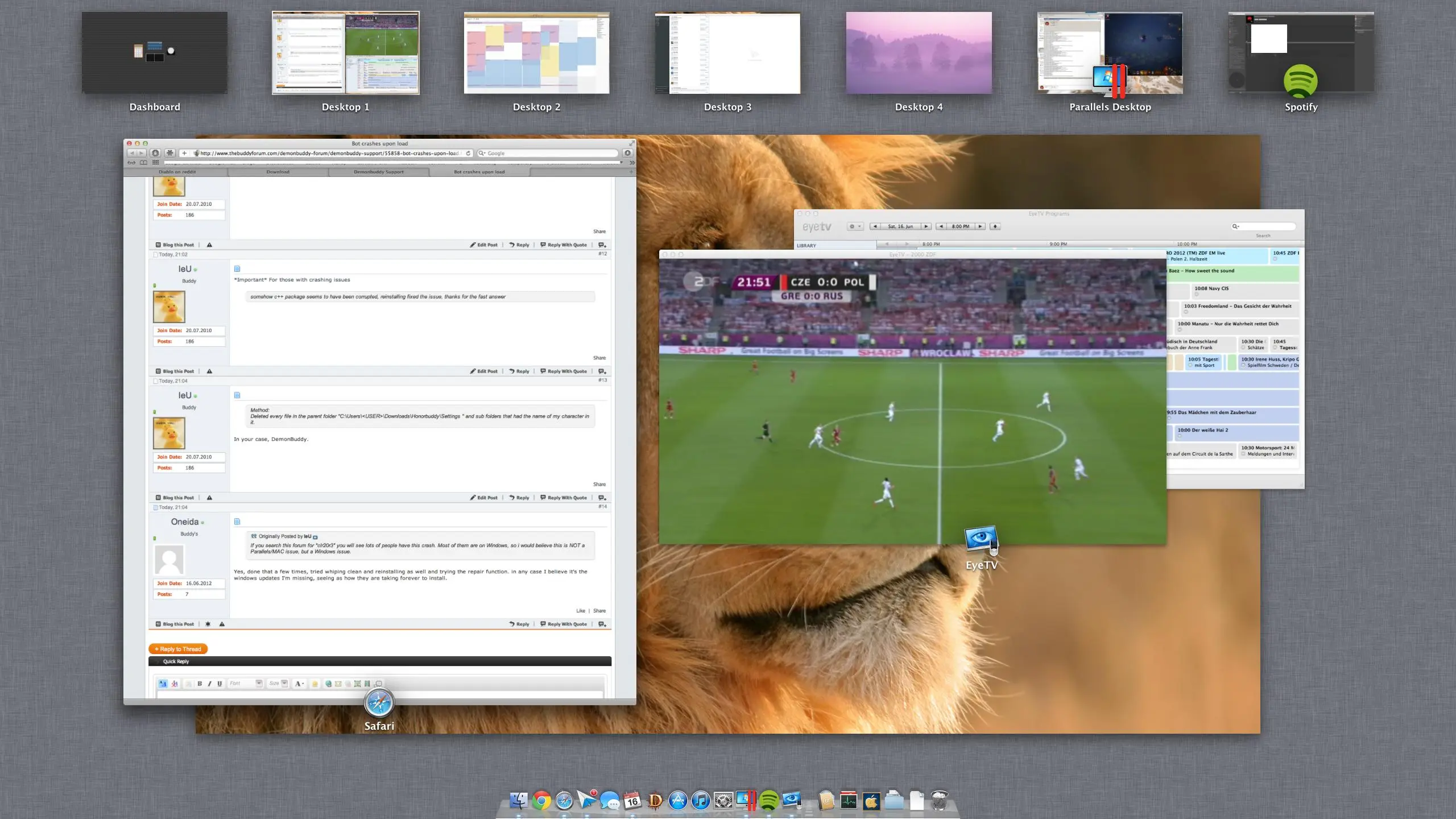This screenshot has width=1456, height=819.
Task: Switch to the Desktop 2 space thumbnail
Action: click(536, 53)
